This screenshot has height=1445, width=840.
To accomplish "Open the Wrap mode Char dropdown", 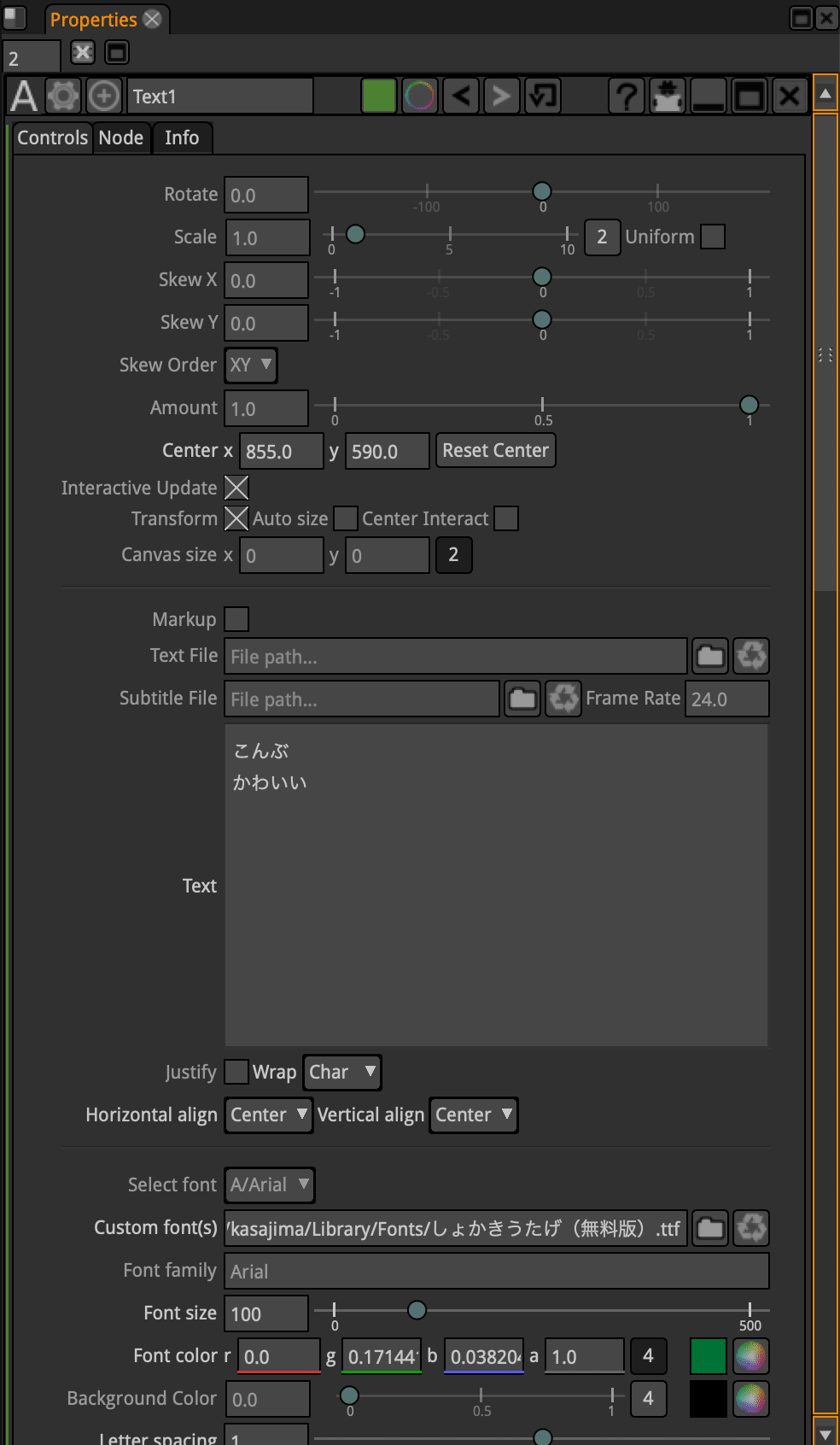I will pyautogui.click(x=342, y=1073).
